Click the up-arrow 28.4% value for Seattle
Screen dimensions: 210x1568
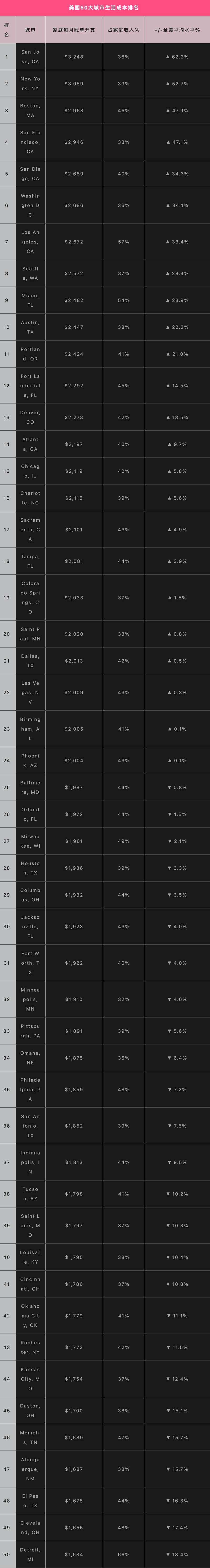[177, 273]
